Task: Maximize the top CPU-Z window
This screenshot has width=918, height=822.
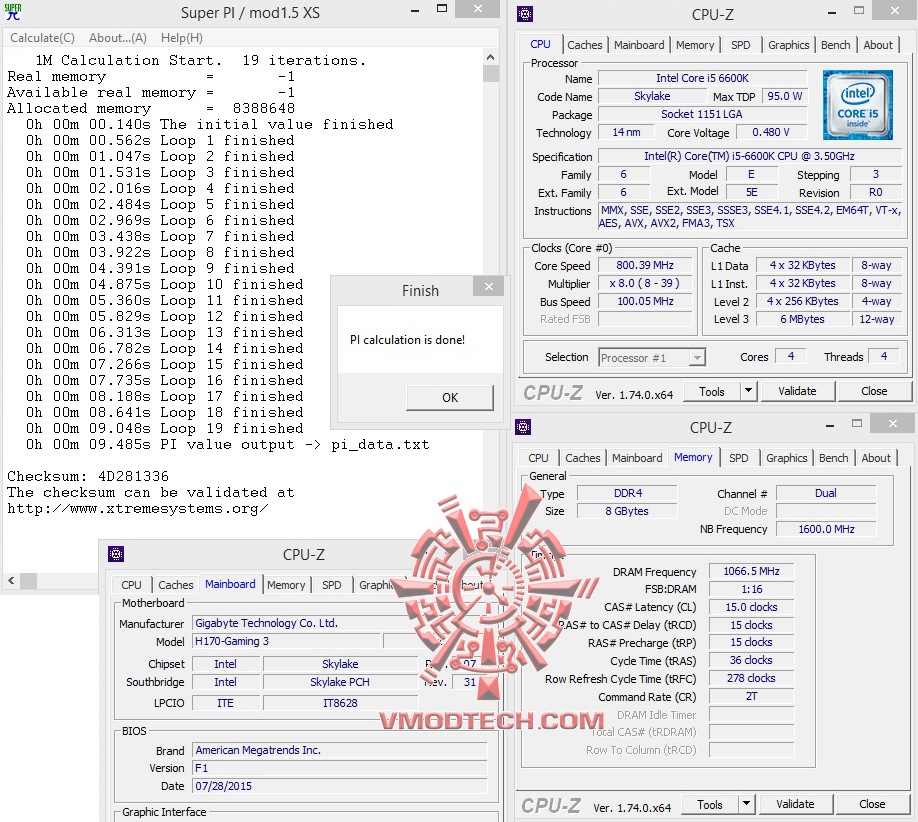Action: pyautogui.click(x=858, y=11)
